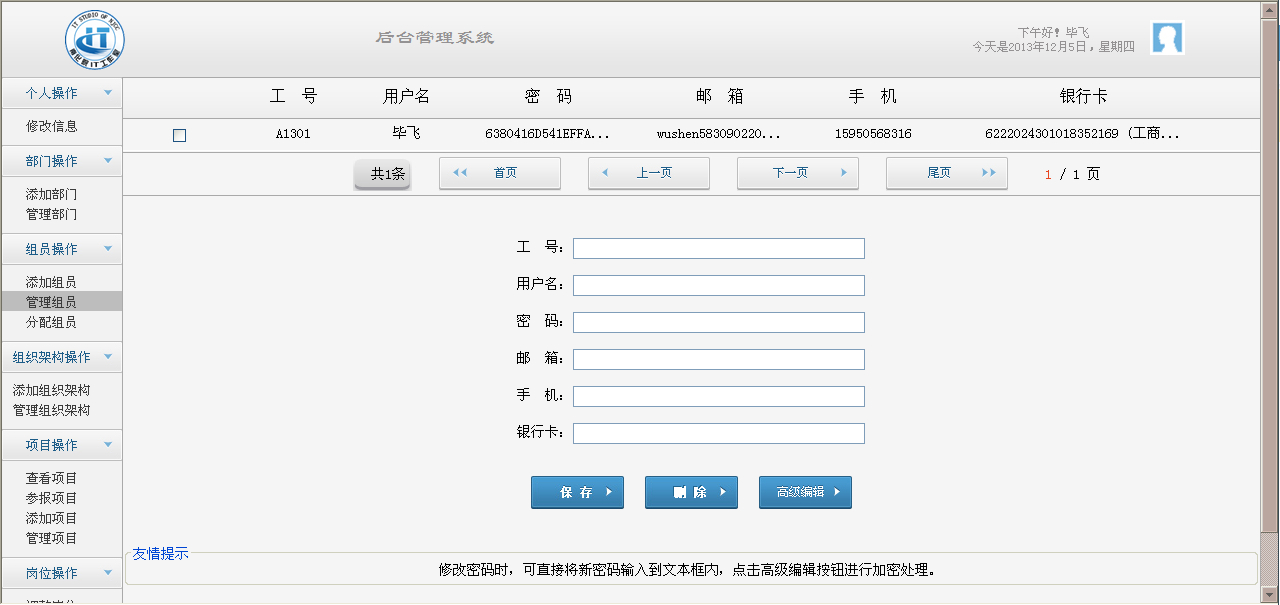
Task: Toggle the 项目操作 section arrow
Action: click(107, 445)
